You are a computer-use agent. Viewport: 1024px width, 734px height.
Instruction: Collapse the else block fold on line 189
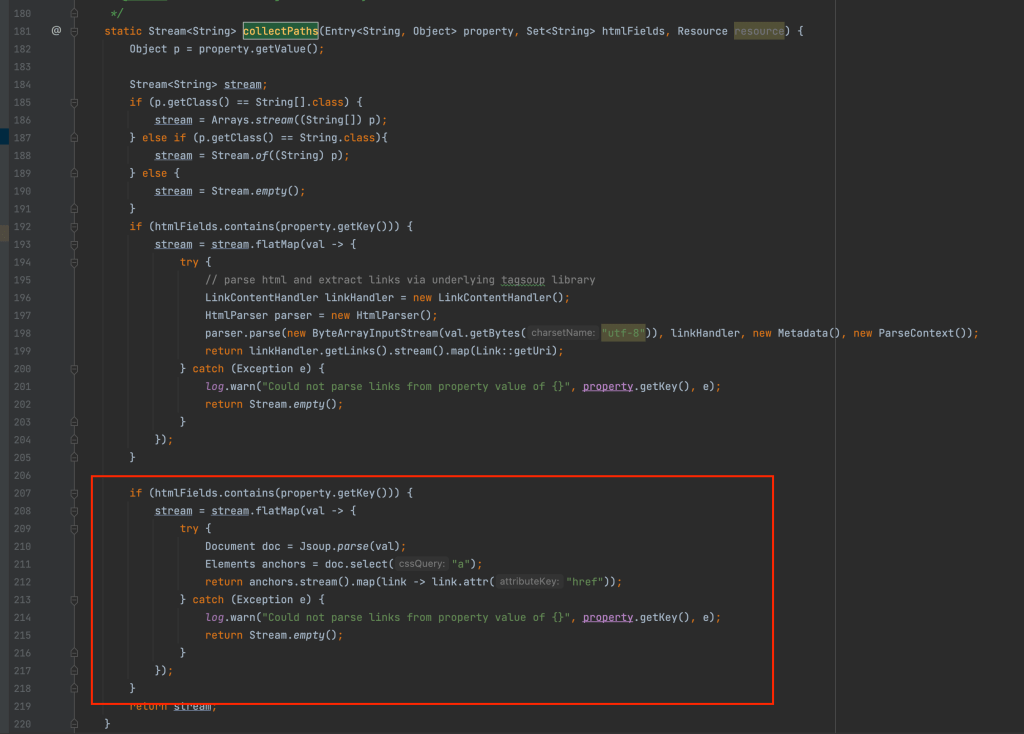tap(74, 173)
